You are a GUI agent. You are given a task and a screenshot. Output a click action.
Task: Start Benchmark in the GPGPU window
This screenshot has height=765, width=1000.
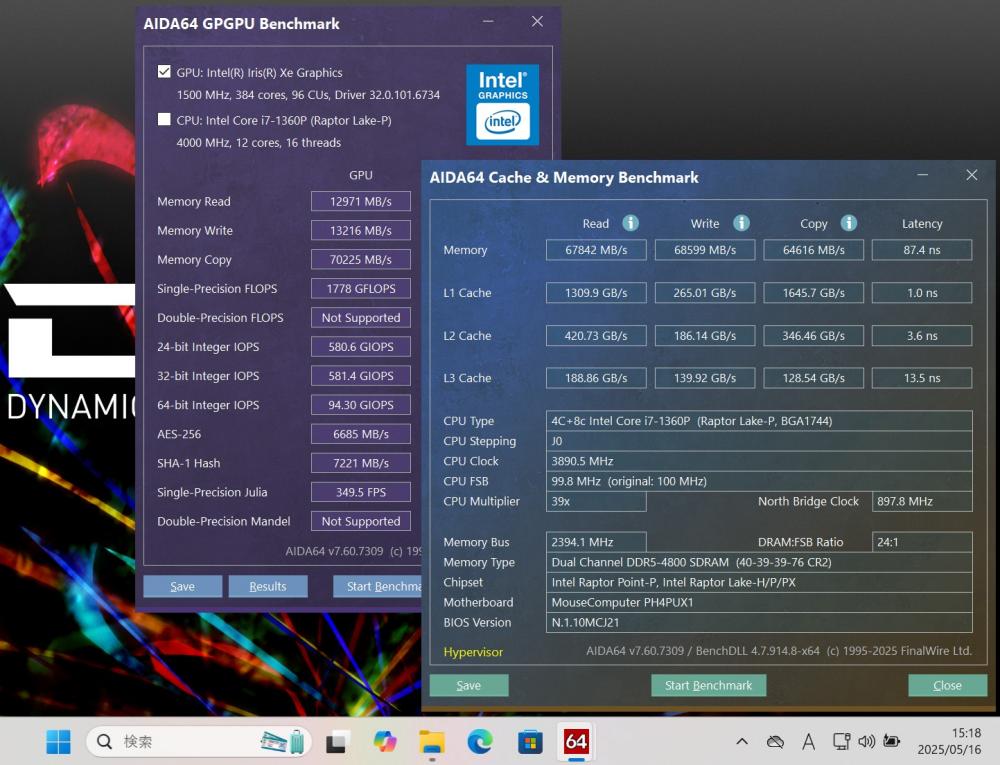[x=378, y=586]
